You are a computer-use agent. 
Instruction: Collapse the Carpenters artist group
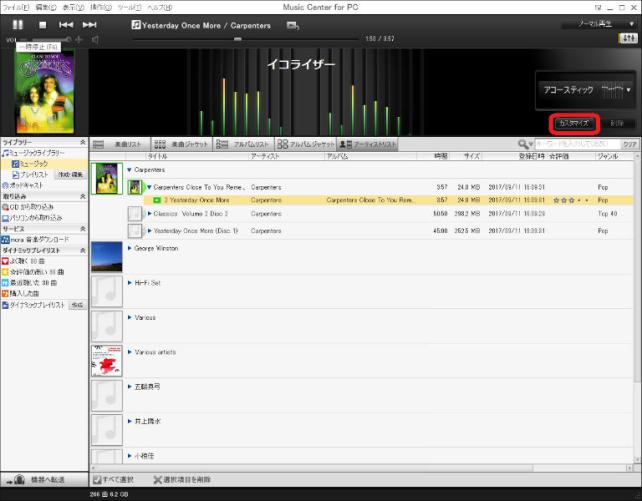coord(129,170)
